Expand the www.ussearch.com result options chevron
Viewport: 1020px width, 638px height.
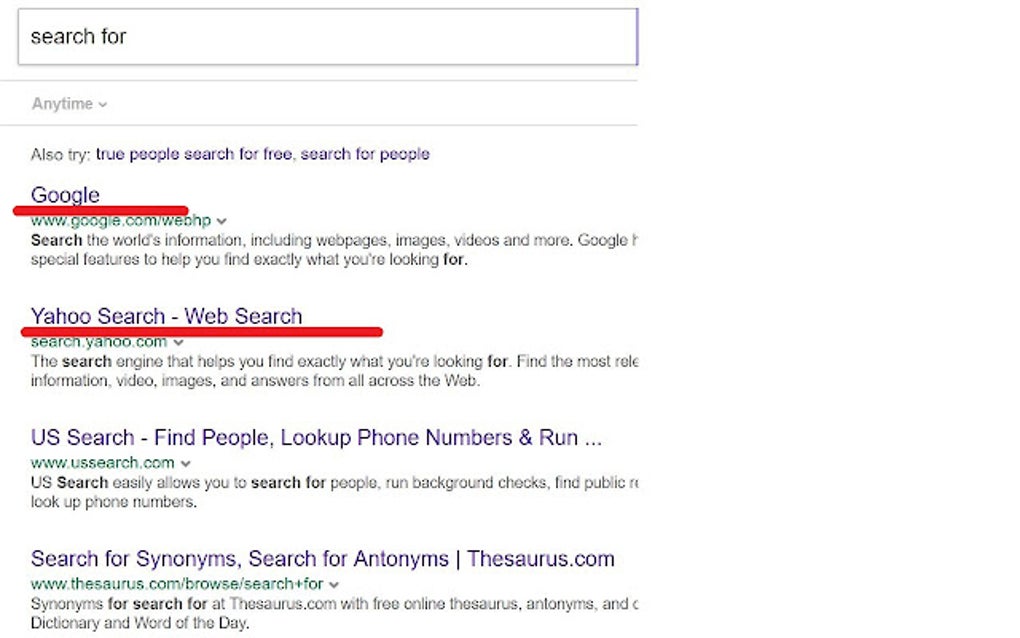coord(186,463)
